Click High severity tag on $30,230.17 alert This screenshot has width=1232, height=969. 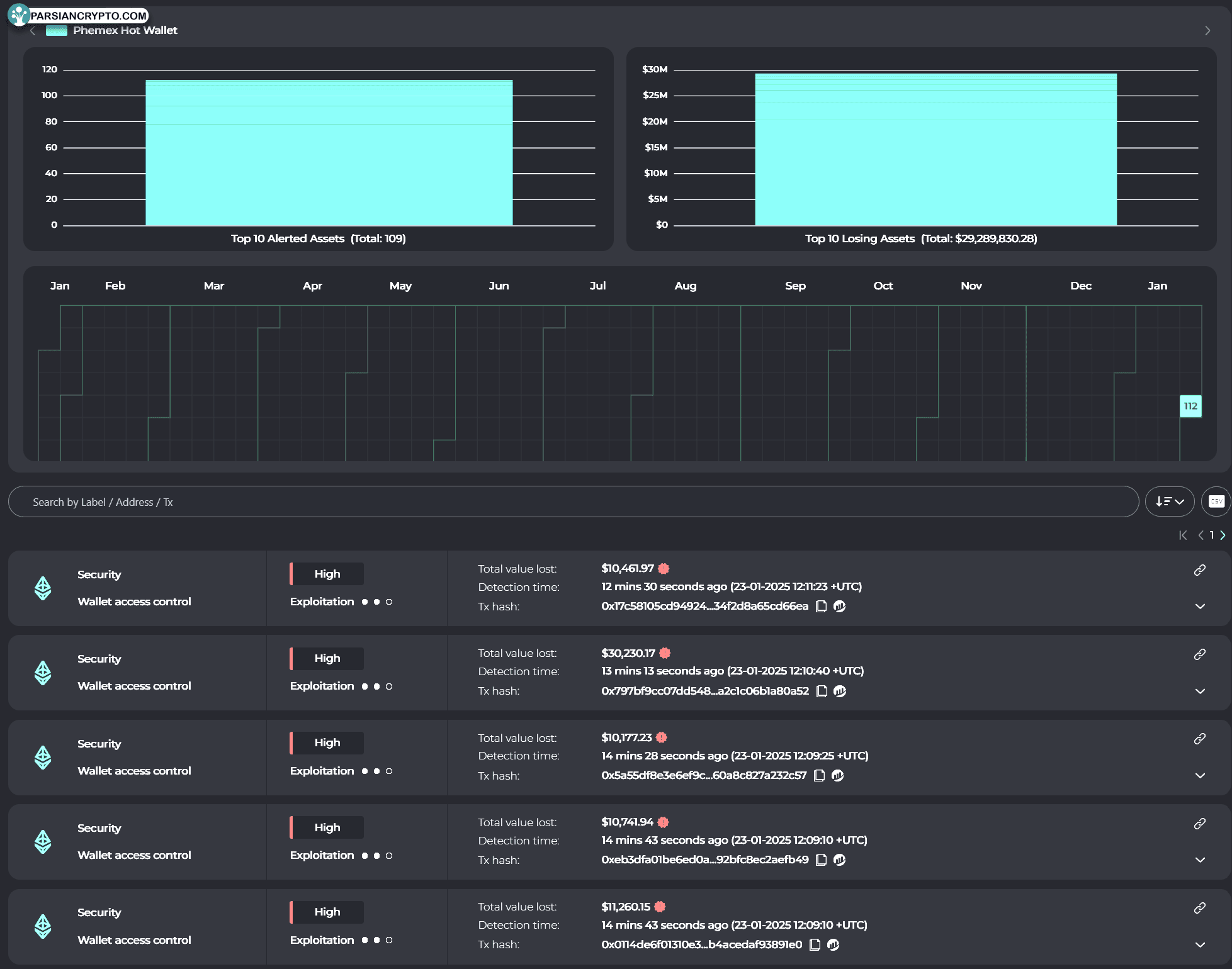click(x=327, y=658)
